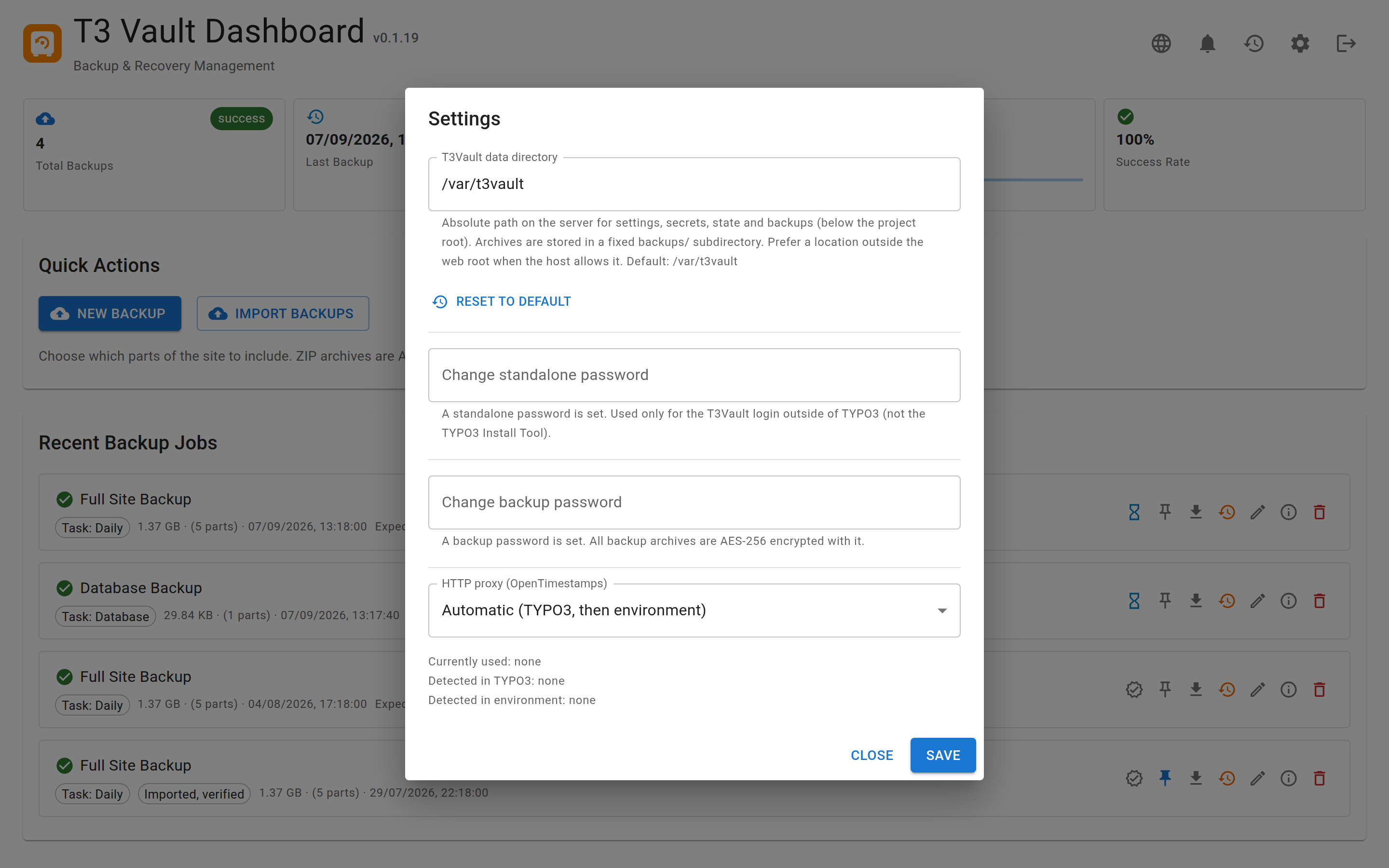Edit the 07/09/2026 13:18:00 Full Site Backup

(1257, 512)
